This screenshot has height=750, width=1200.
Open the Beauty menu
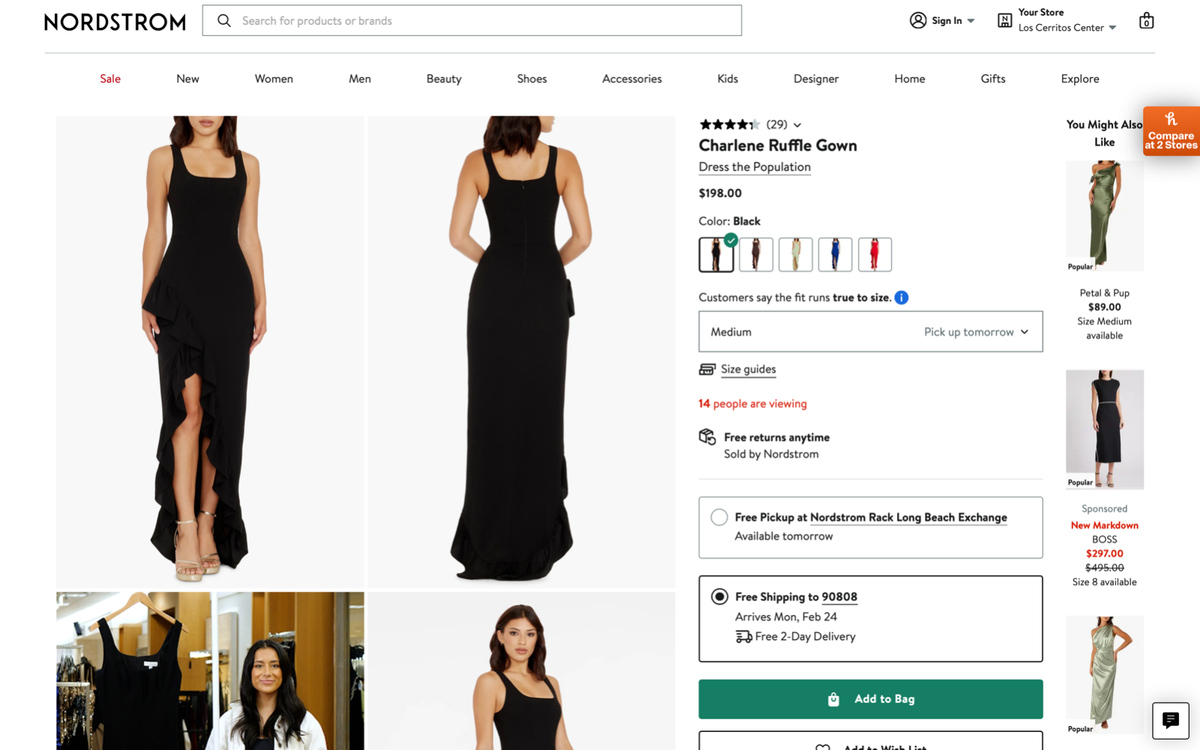tap(444, 79)
